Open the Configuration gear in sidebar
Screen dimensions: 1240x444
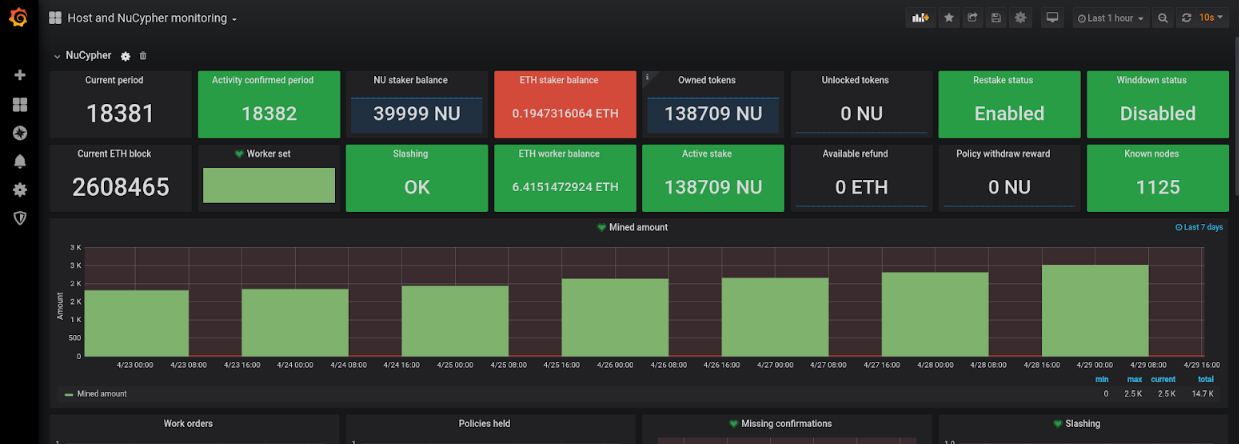pyautogui.click(x=19, y=189)
